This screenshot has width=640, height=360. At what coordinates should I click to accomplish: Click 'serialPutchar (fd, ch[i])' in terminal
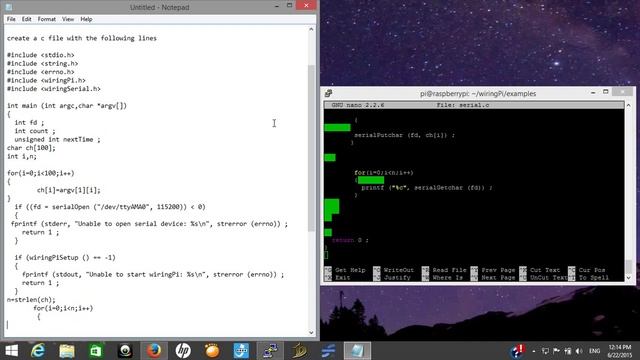404,135
